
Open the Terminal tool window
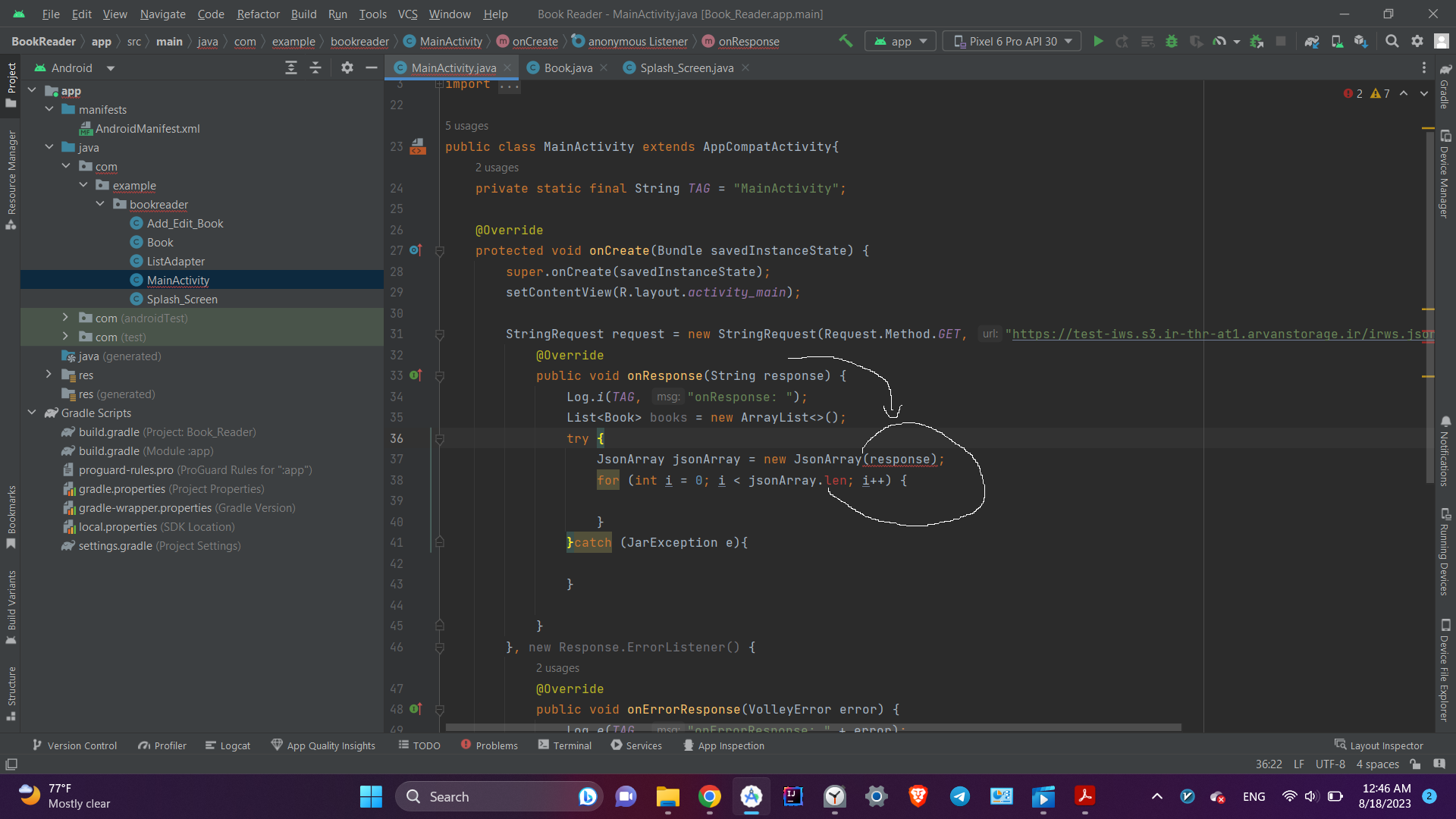pos(565,745)
